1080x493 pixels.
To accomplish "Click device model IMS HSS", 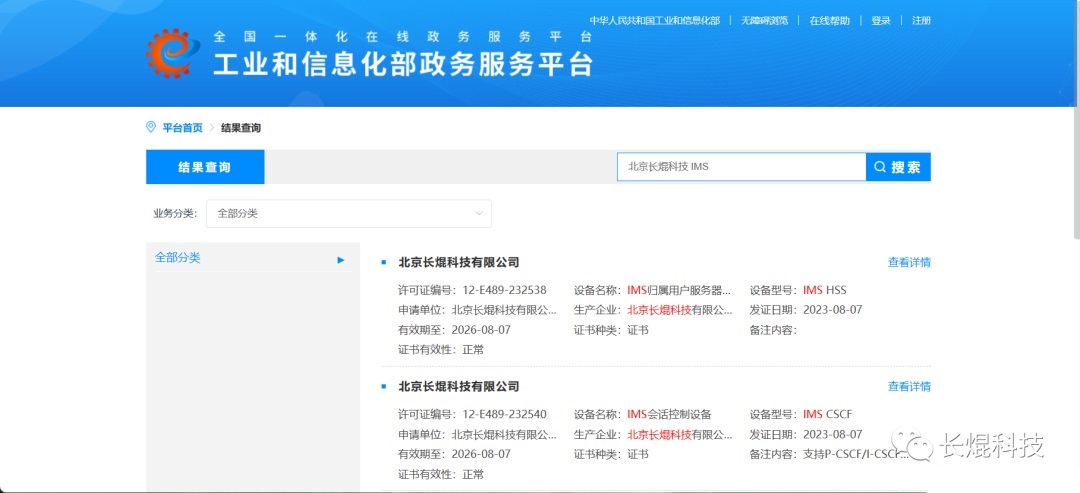I will pyautogui.click(x=824, y=290).
